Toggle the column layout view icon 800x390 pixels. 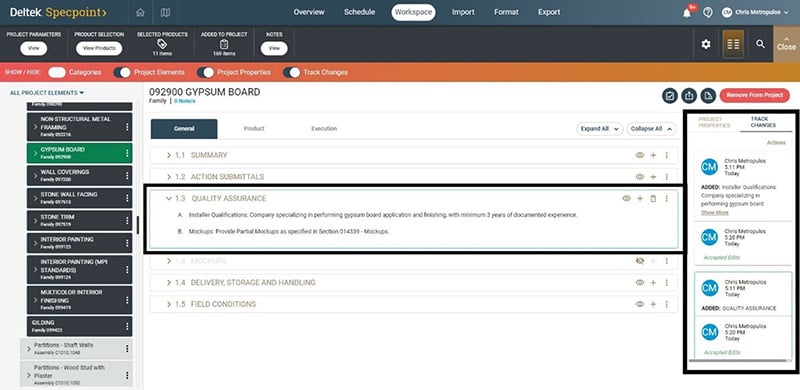pyautogui.click(x=733, y=44)
